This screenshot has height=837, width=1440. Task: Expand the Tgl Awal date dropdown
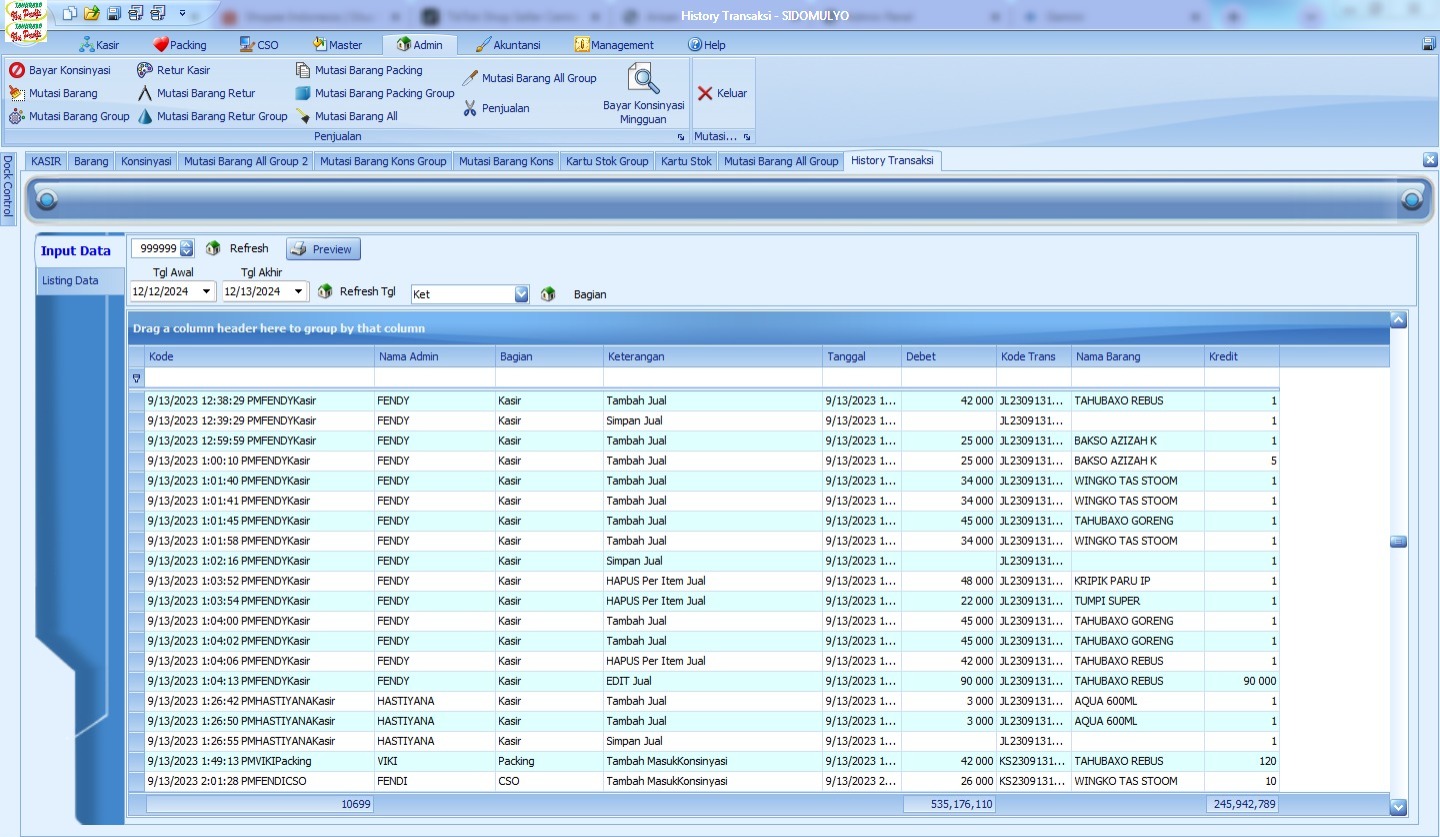pos(207,292)
